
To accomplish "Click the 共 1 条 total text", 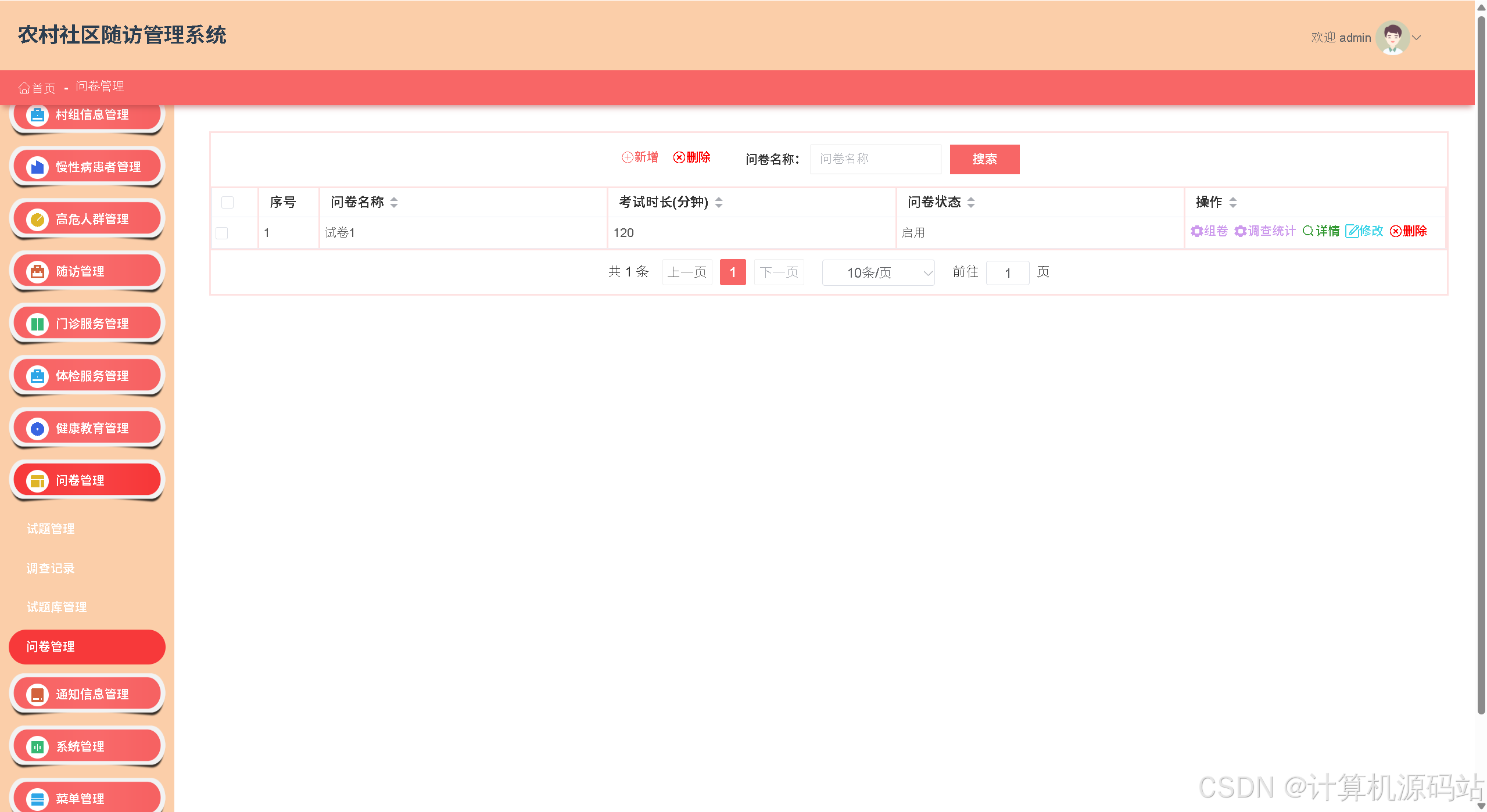I will [628, 272].
